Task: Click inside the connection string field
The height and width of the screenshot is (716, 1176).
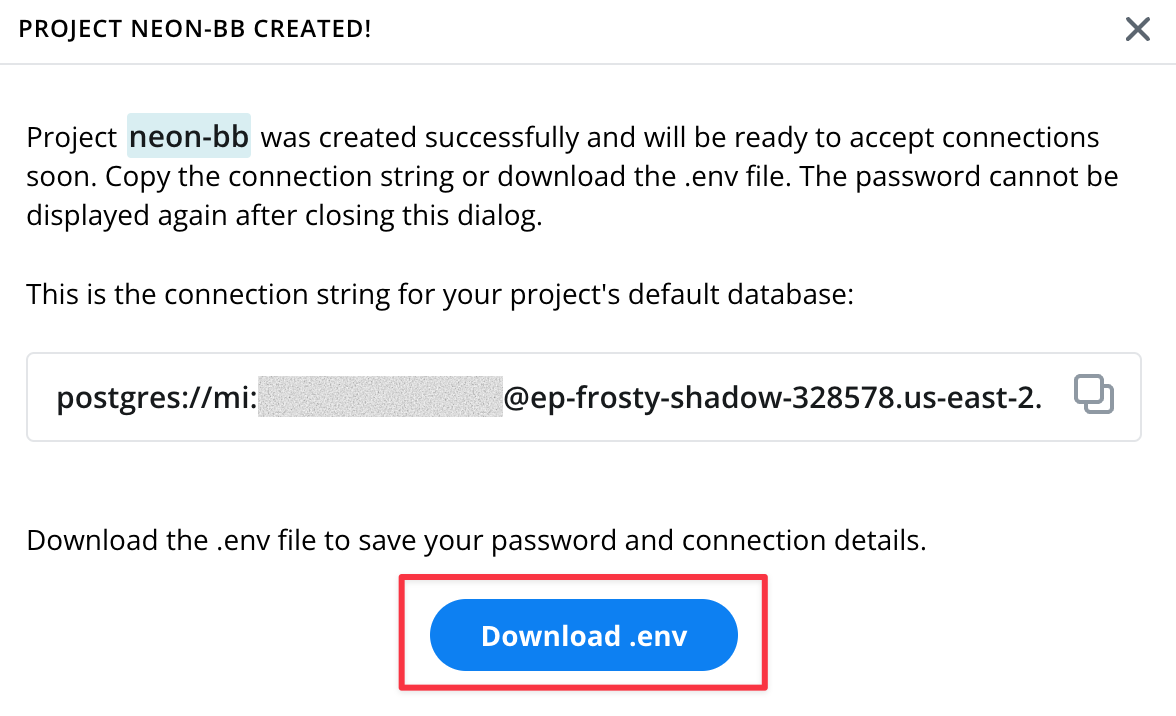Action: [584, 397]
